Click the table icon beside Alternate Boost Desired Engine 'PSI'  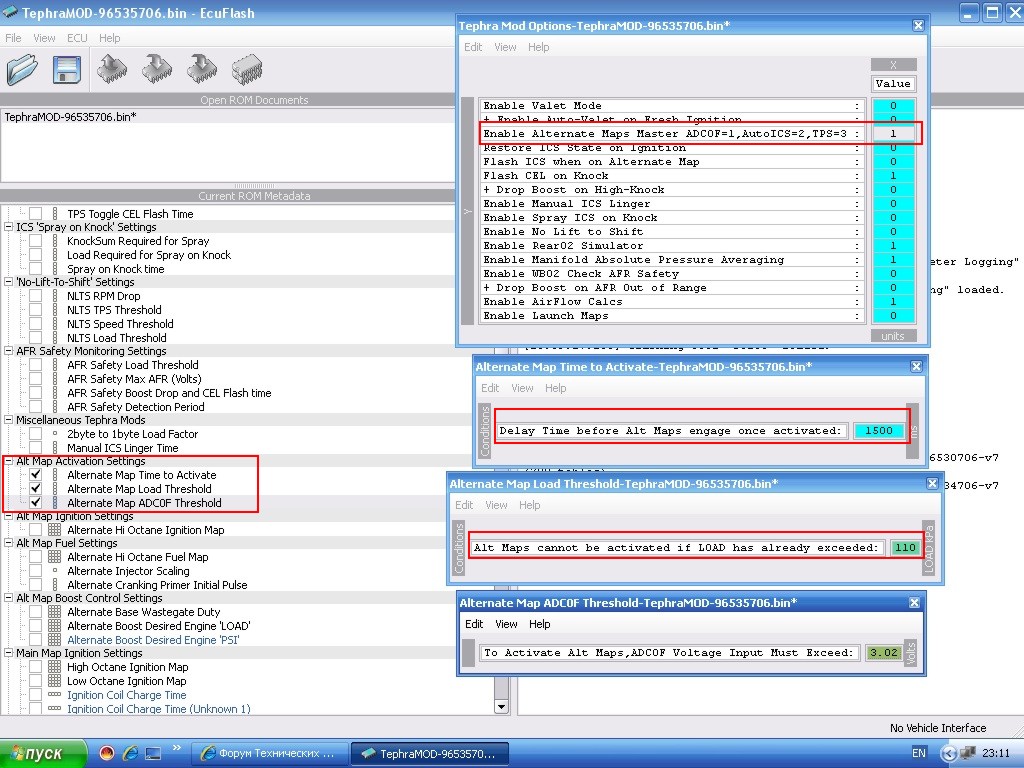pos(55,640)
